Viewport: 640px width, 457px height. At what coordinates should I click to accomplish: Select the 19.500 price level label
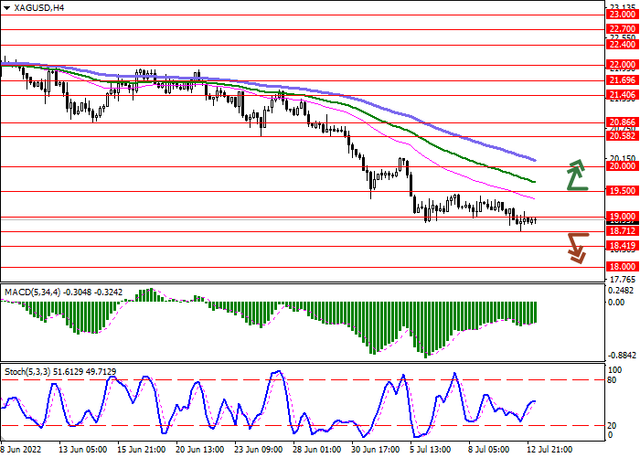(621, 191)
